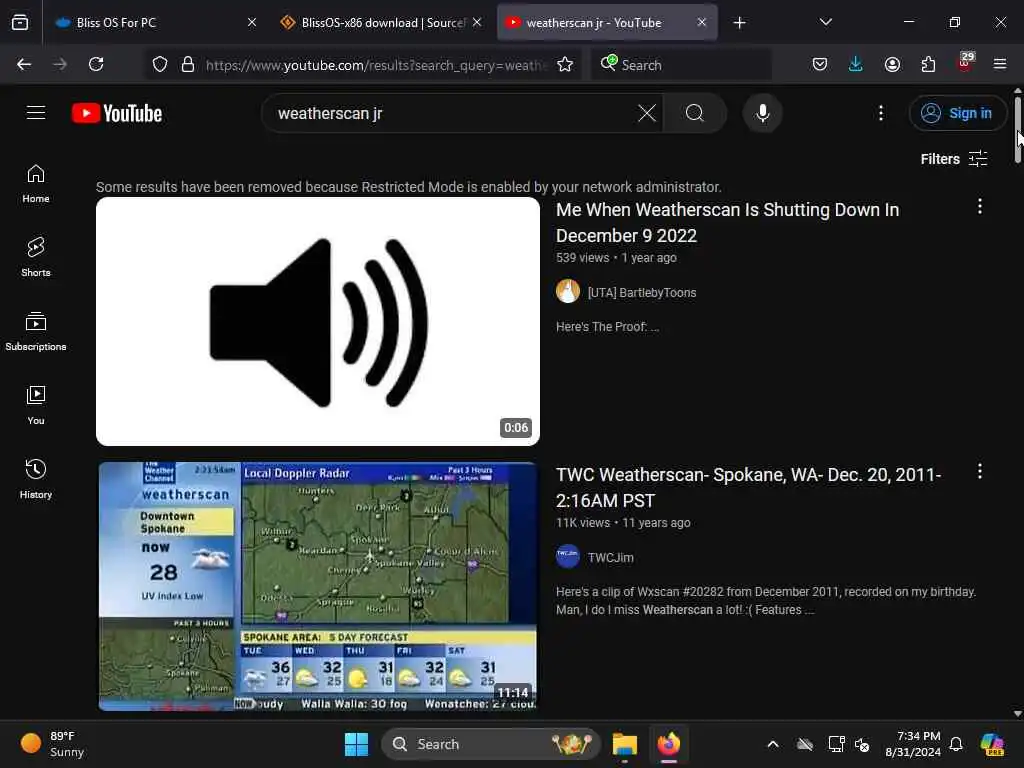Close the Bliss OS For PC tab
1024x768 pixels.
coord(251,22)
